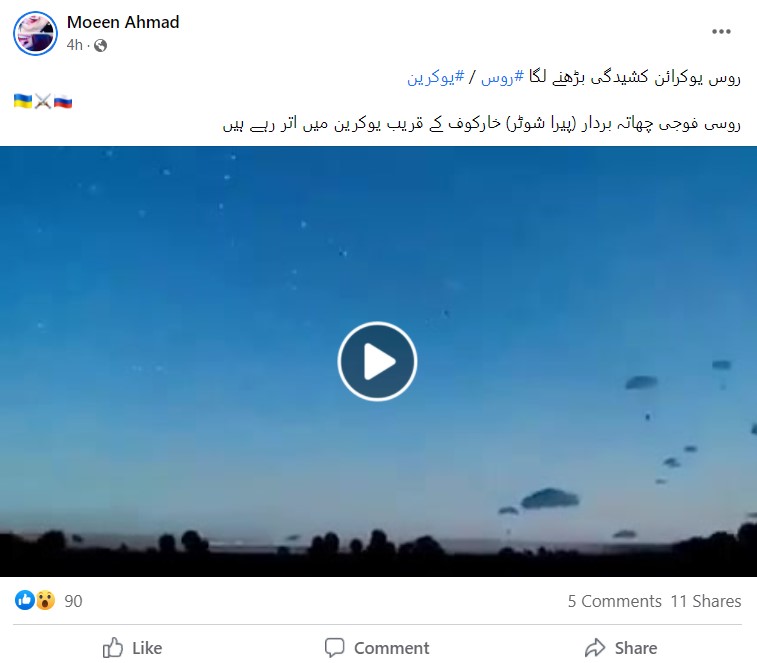View the 90 reactions count
This screenshot has width=757, height=663.
coord(73,601)
